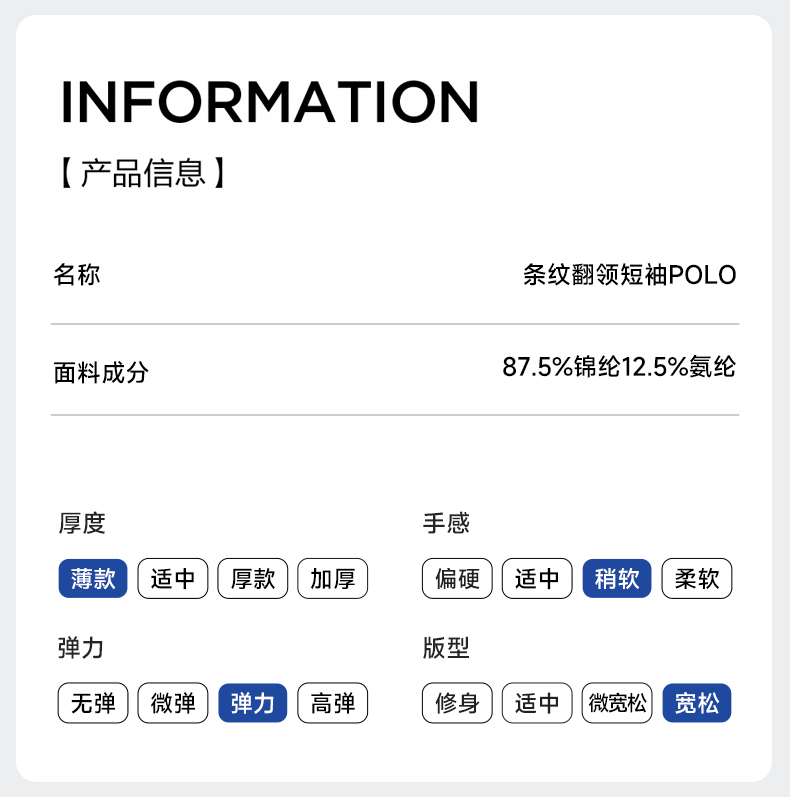The height and width of the screenshot is (797, 790).
Task: Click the product name 条纹翻领短袖POLO
Action: (x=630, y=275)
